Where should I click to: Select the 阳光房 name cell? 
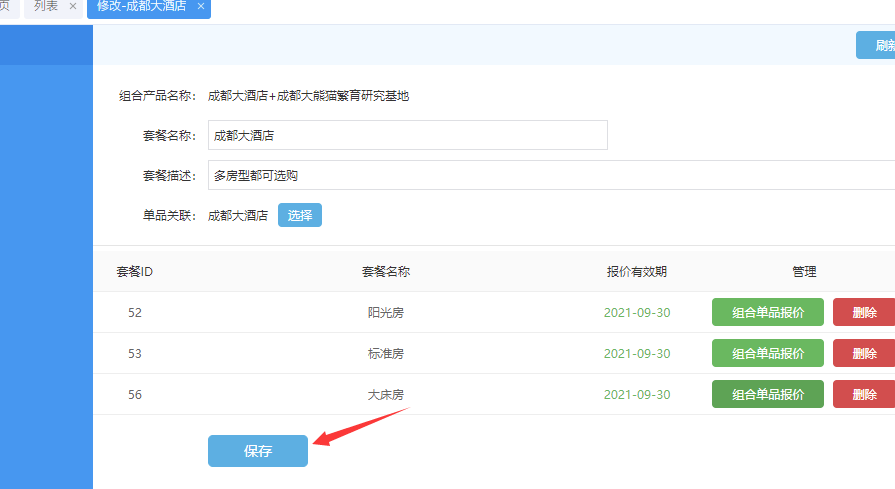[386, 313]
